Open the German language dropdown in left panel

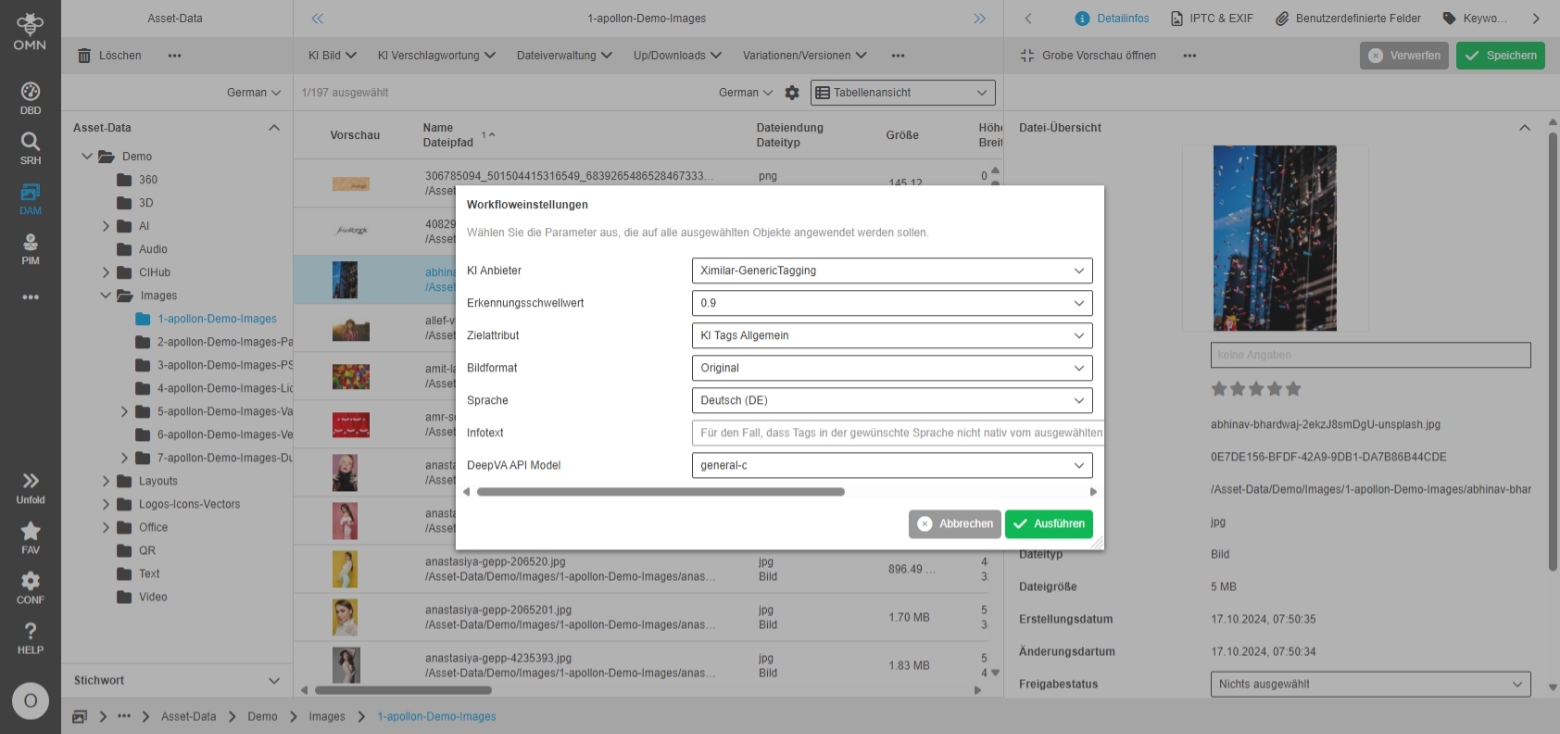pos(254,92)
